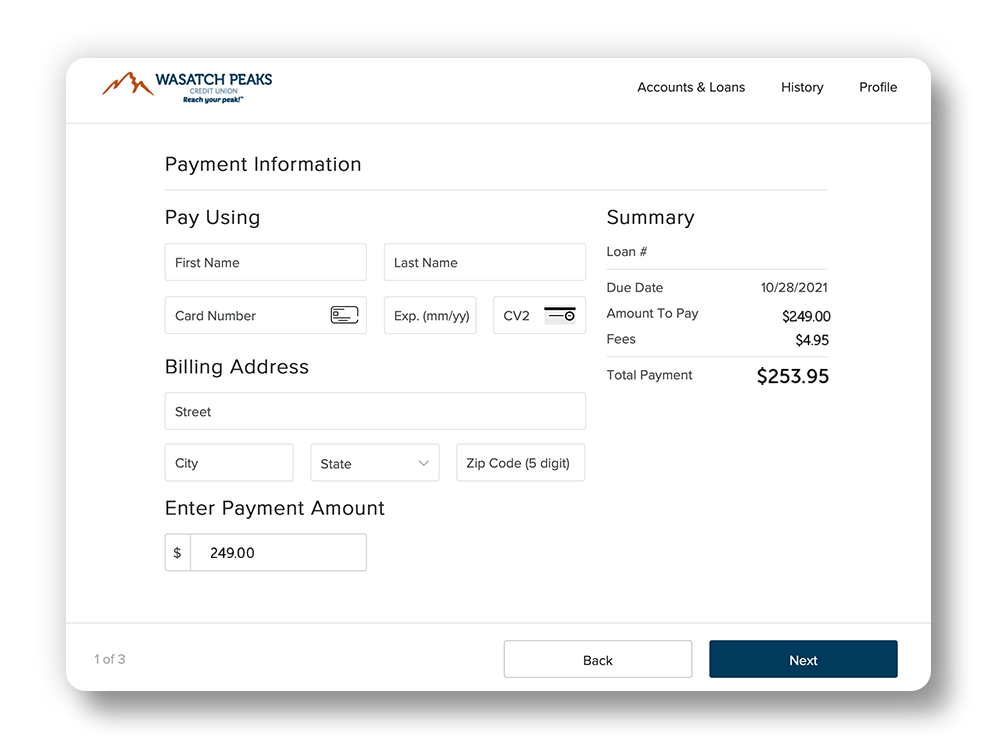Screen dimensions: 1000x750
Task: Open the History section
Action: pyautogui.click(x=801, y=88)
